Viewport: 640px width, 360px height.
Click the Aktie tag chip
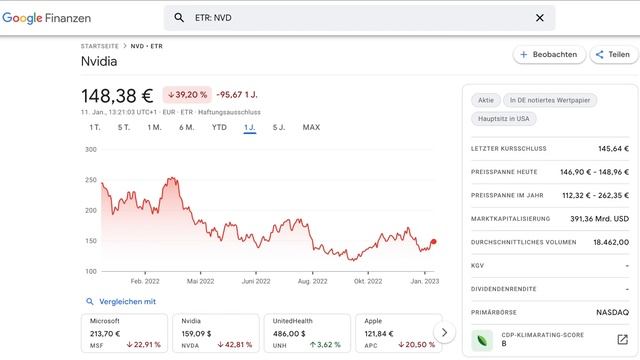[486, 100]
